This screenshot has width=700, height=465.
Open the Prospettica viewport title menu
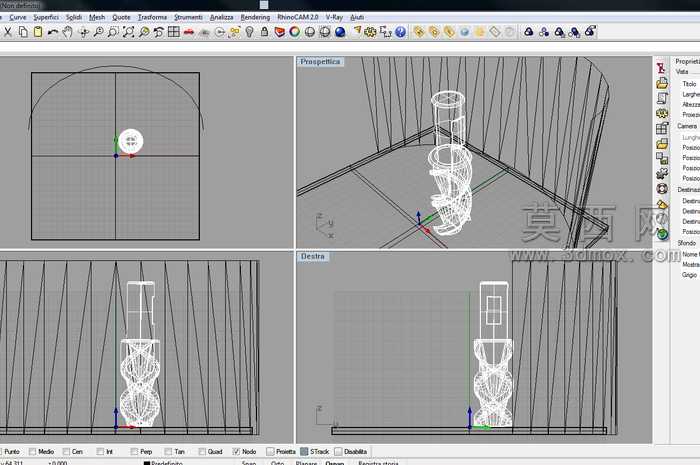pos(320,62)
